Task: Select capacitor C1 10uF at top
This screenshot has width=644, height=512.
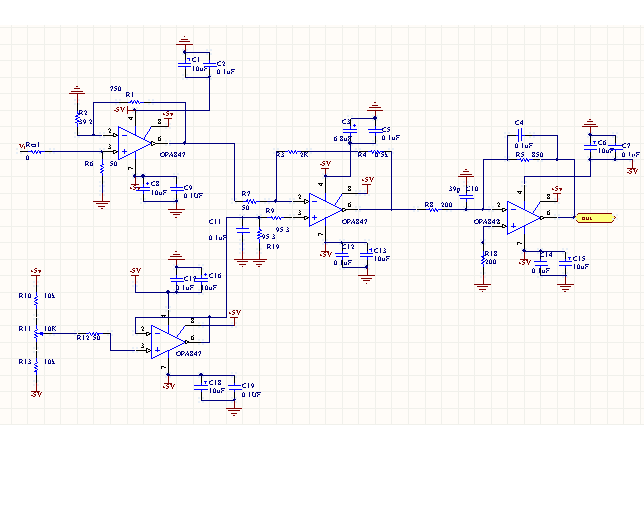Action: pos(184,64)
